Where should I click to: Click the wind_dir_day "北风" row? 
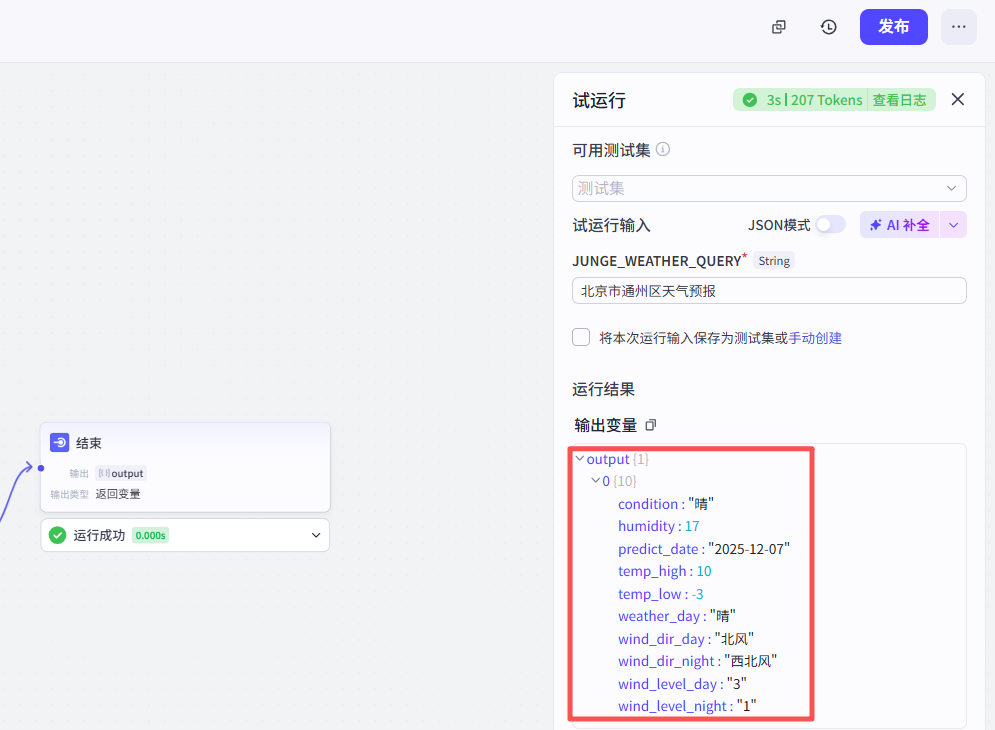(x=686, y=639)
